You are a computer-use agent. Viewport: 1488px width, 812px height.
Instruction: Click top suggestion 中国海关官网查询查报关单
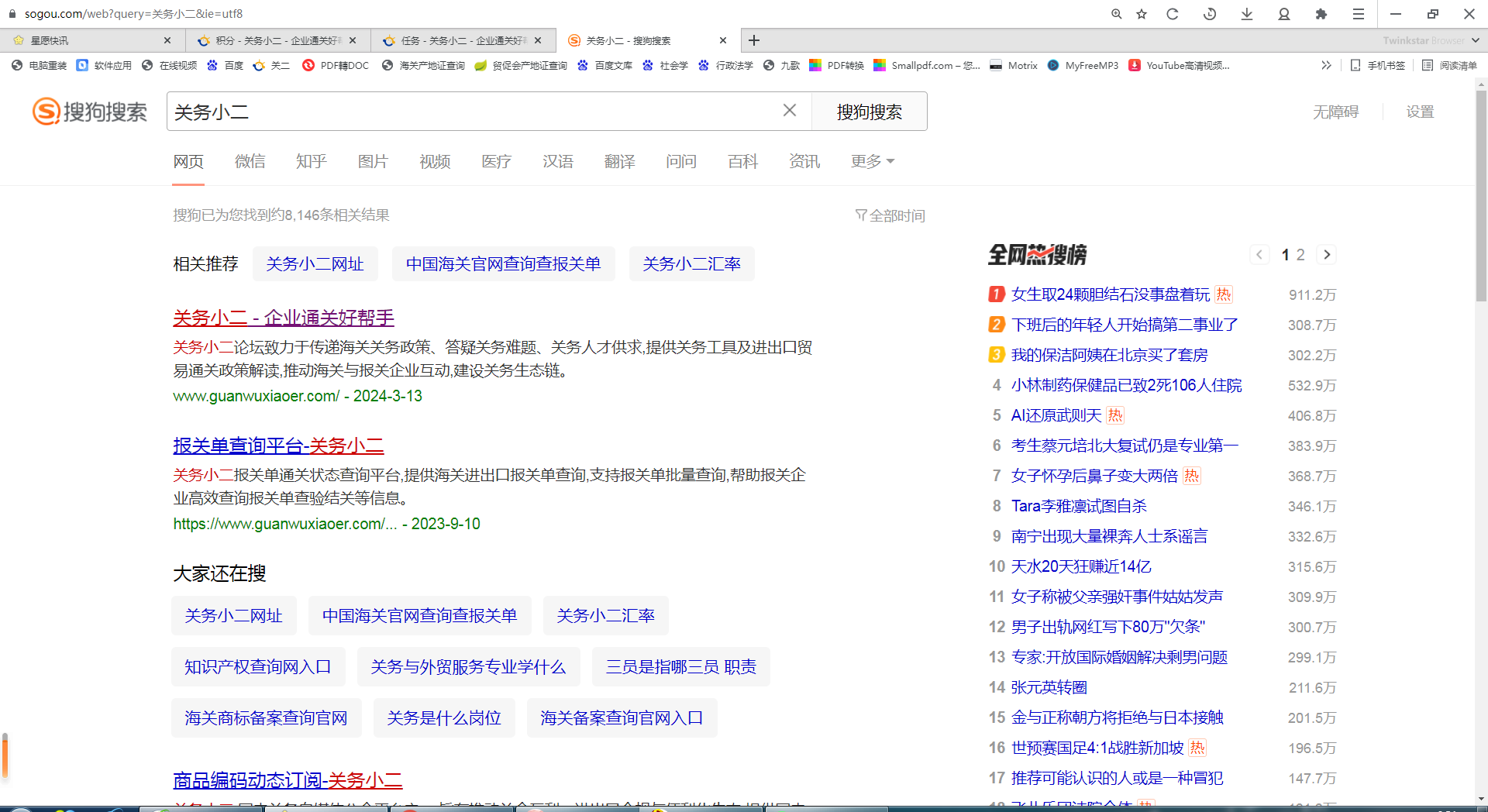(503, 264)
